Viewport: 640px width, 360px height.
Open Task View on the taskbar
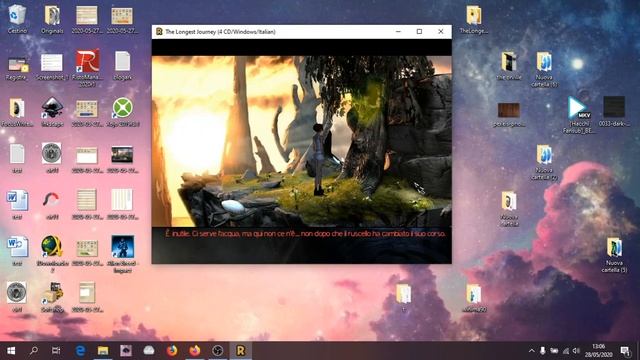pyautogui.click(x=56, y=351)
